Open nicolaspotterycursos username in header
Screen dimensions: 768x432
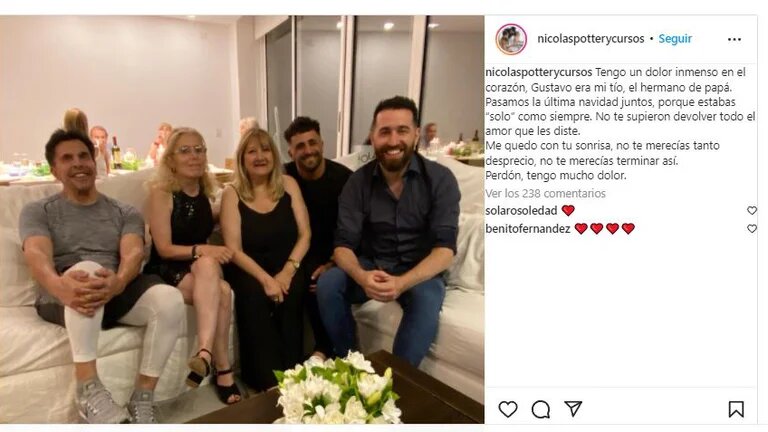pyautogui.click(x=591, y=39)
